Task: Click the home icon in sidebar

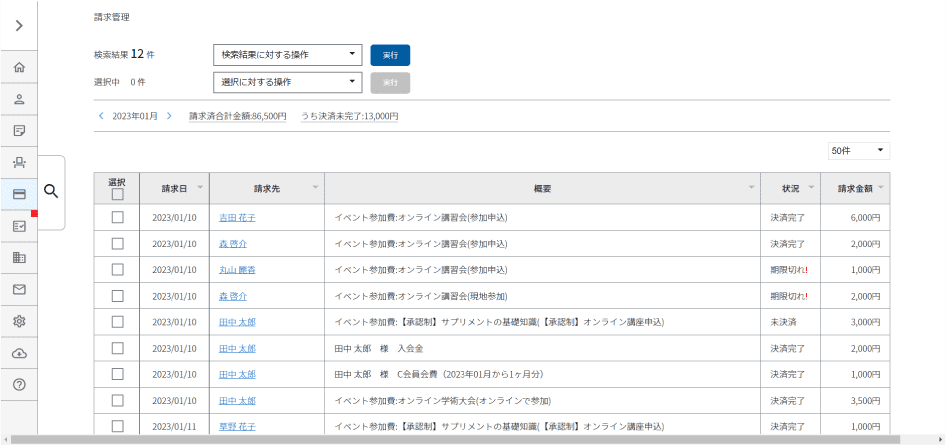Action: 19,68
